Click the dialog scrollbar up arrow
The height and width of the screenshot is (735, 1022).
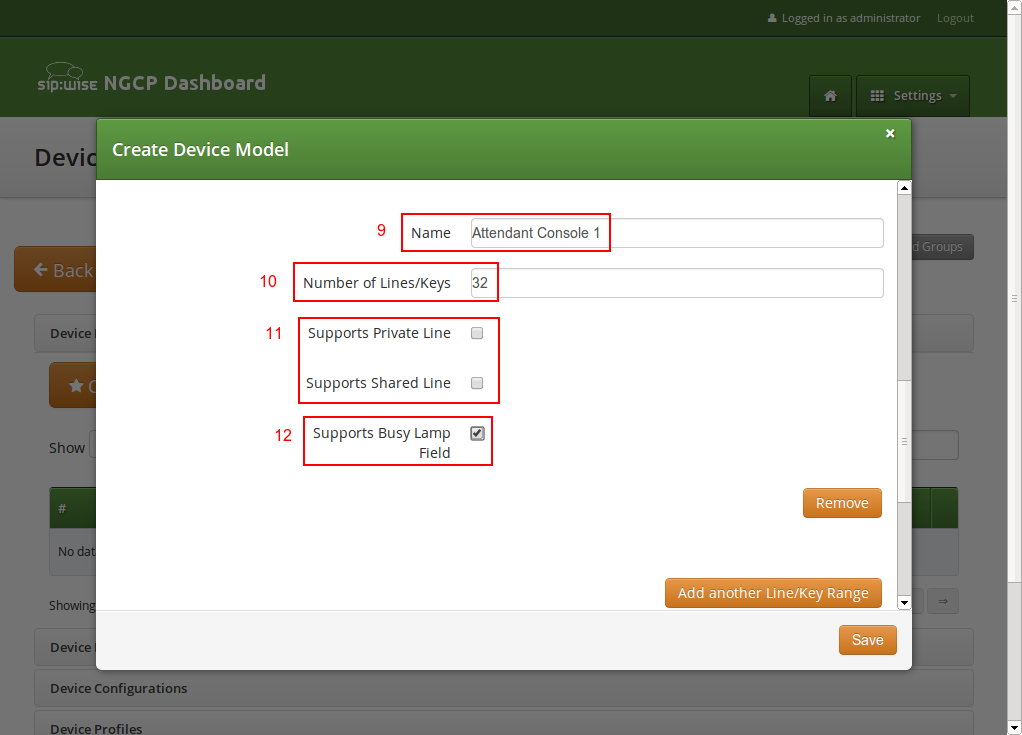(x=904, y=188)
